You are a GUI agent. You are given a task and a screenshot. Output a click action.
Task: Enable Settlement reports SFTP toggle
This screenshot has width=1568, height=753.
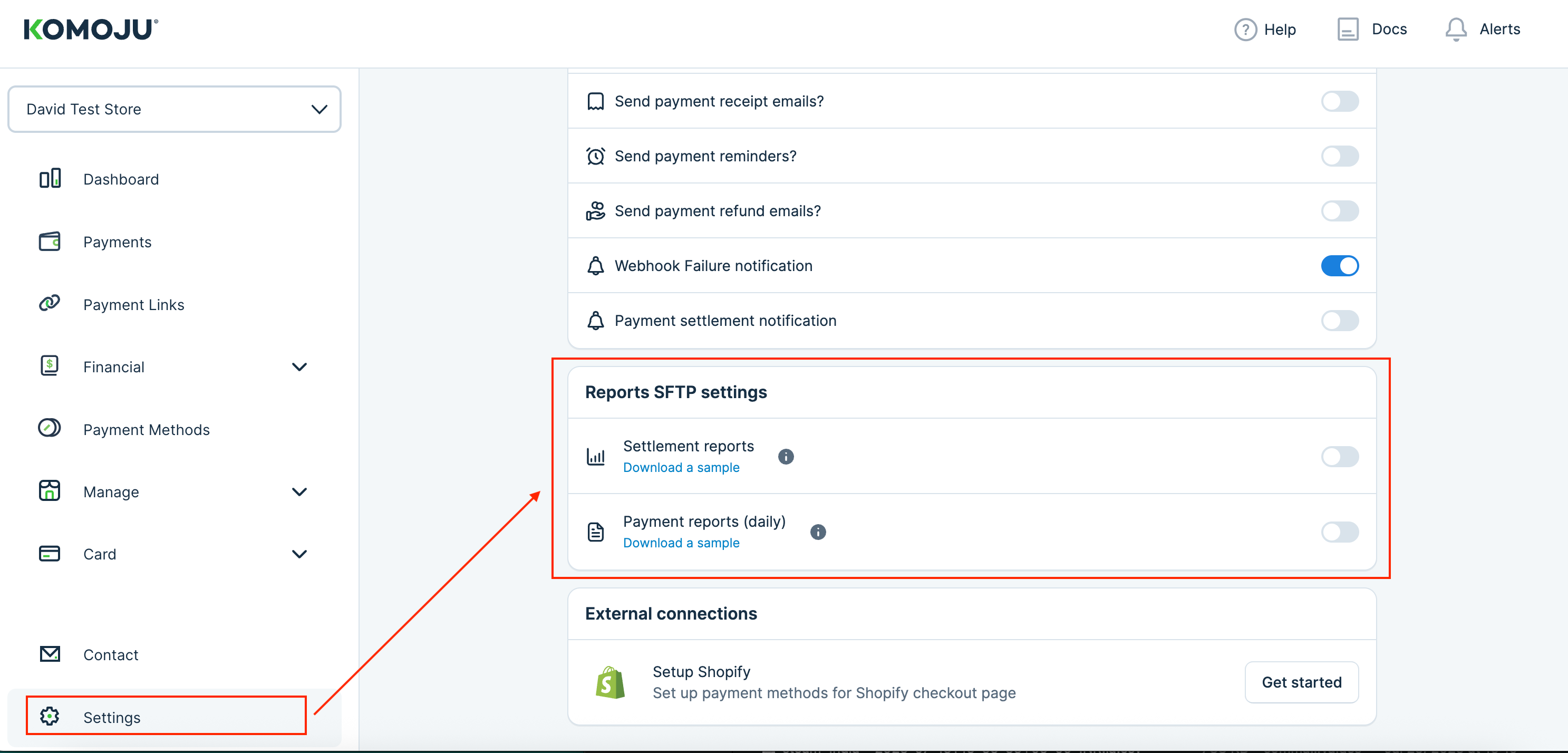[1339, 457]
